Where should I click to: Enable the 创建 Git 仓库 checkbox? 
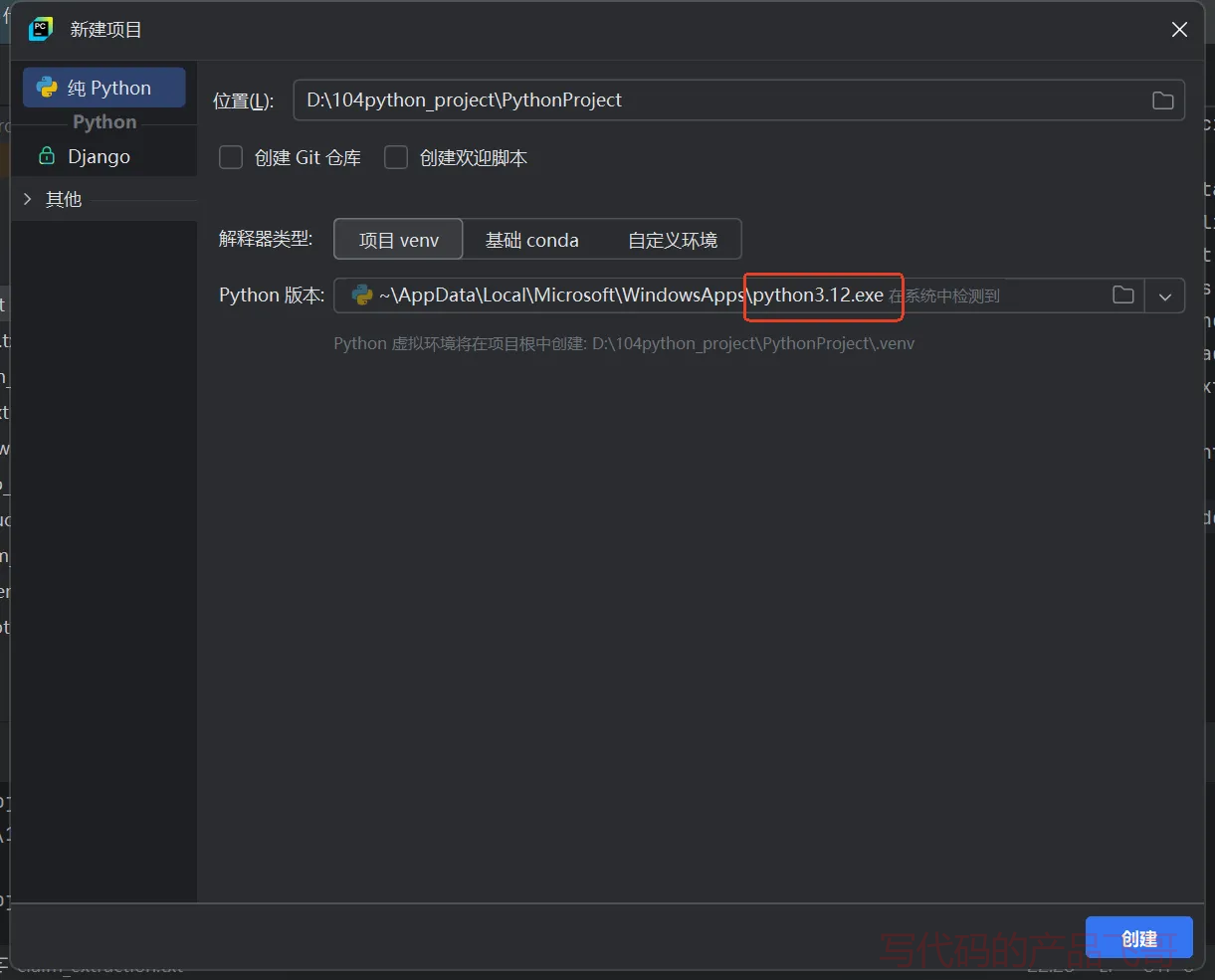pos(231,157)
